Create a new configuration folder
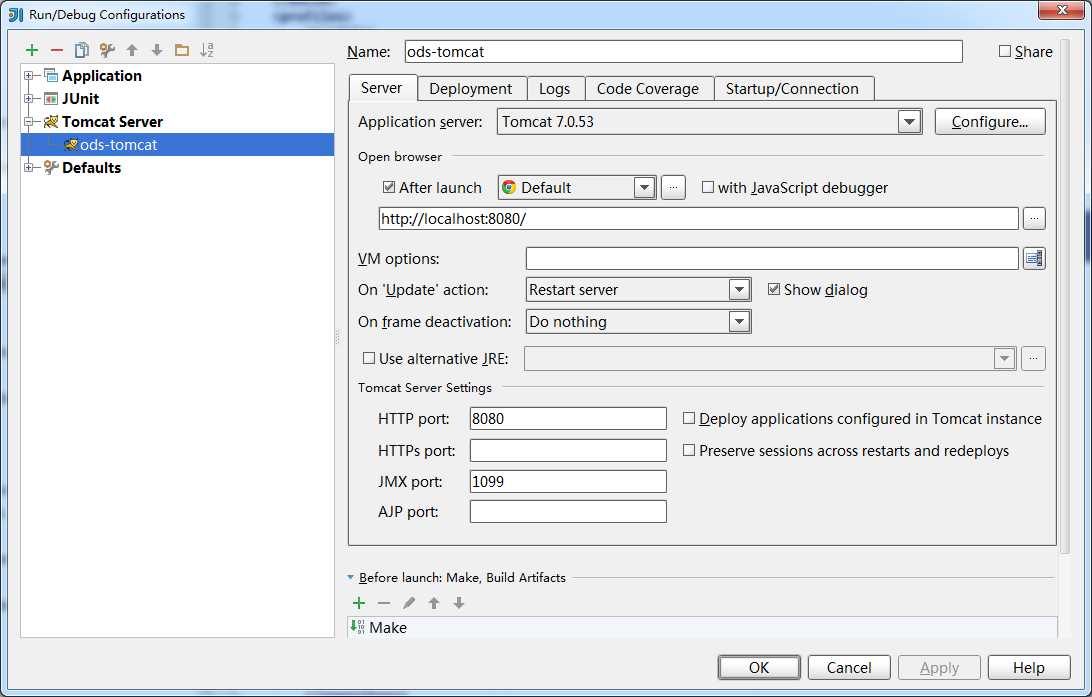This screenshot has width=1092, height=697. click(182, 50)
